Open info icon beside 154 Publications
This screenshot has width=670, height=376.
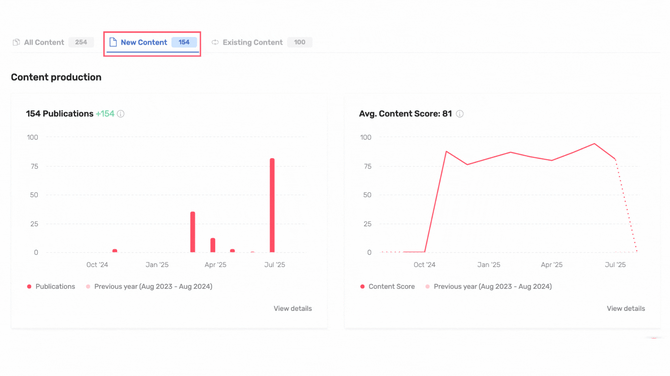[x=121, y=114]
